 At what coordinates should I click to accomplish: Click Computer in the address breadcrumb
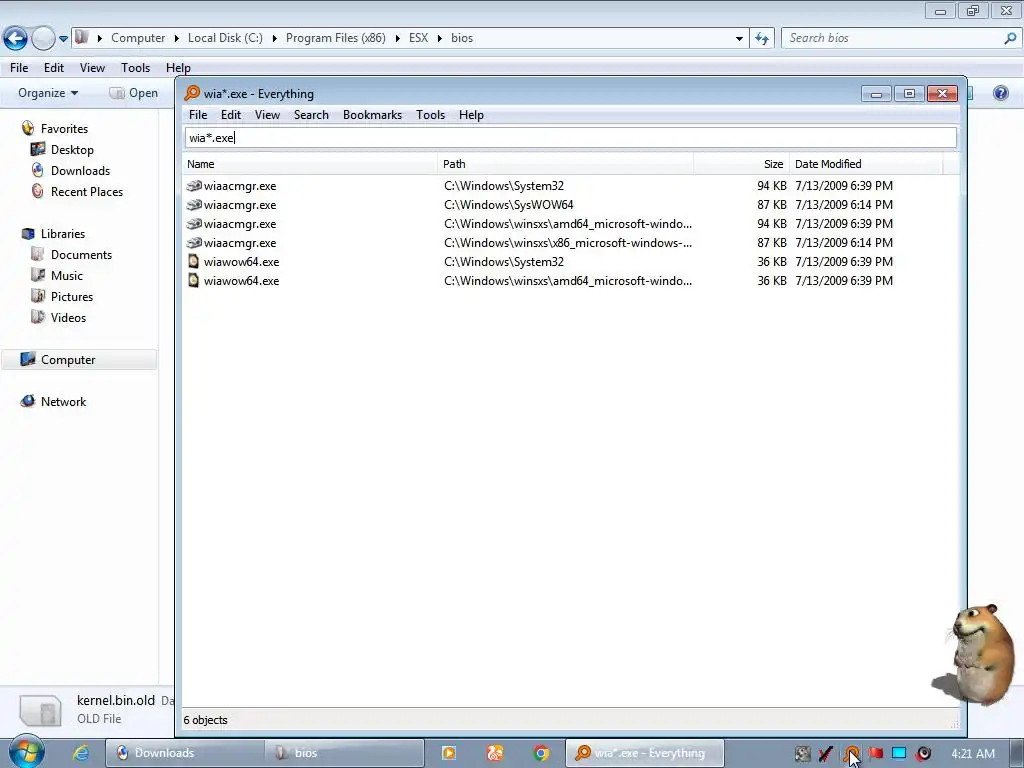pos(138,38)
